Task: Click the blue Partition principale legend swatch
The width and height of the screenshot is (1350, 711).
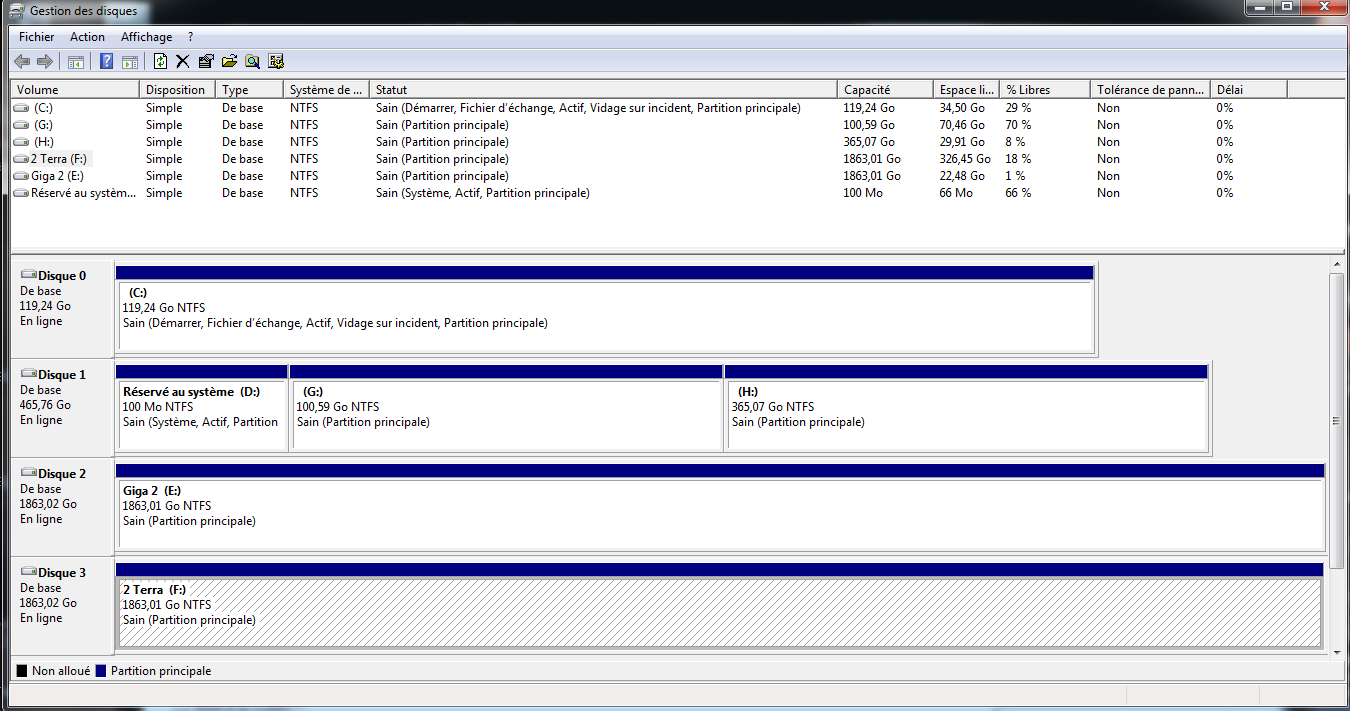Action: click(100, 671)
